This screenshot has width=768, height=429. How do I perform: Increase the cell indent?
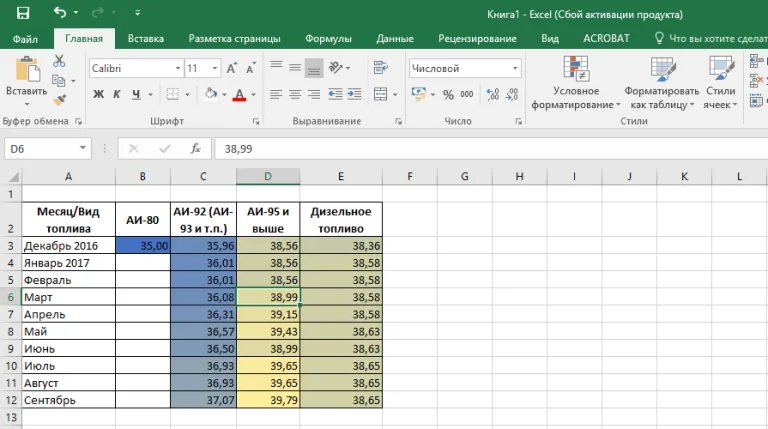coord(354,94)
